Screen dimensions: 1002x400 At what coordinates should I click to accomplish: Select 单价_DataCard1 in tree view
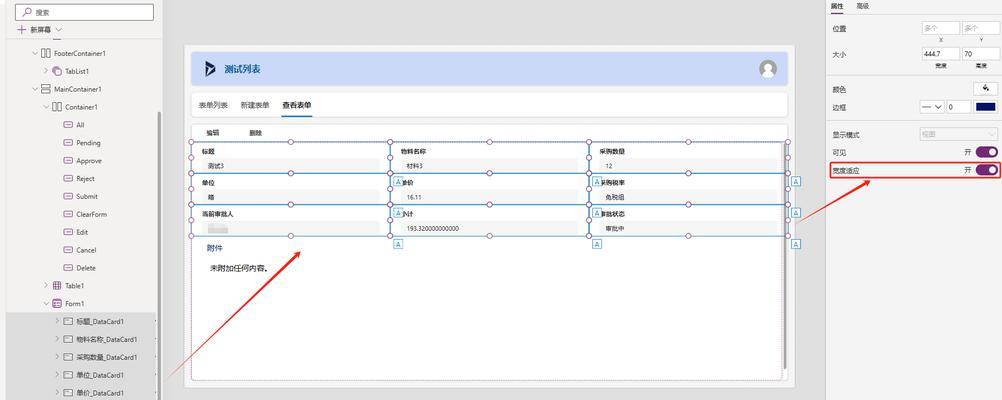click(100, 393)
